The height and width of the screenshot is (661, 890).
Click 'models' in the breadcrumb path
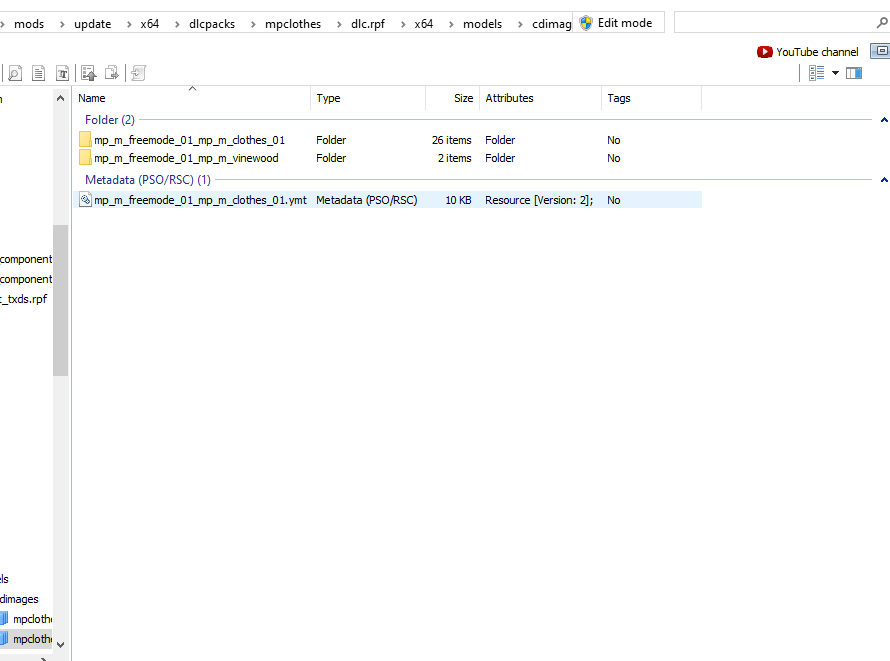tap(482, 24)
